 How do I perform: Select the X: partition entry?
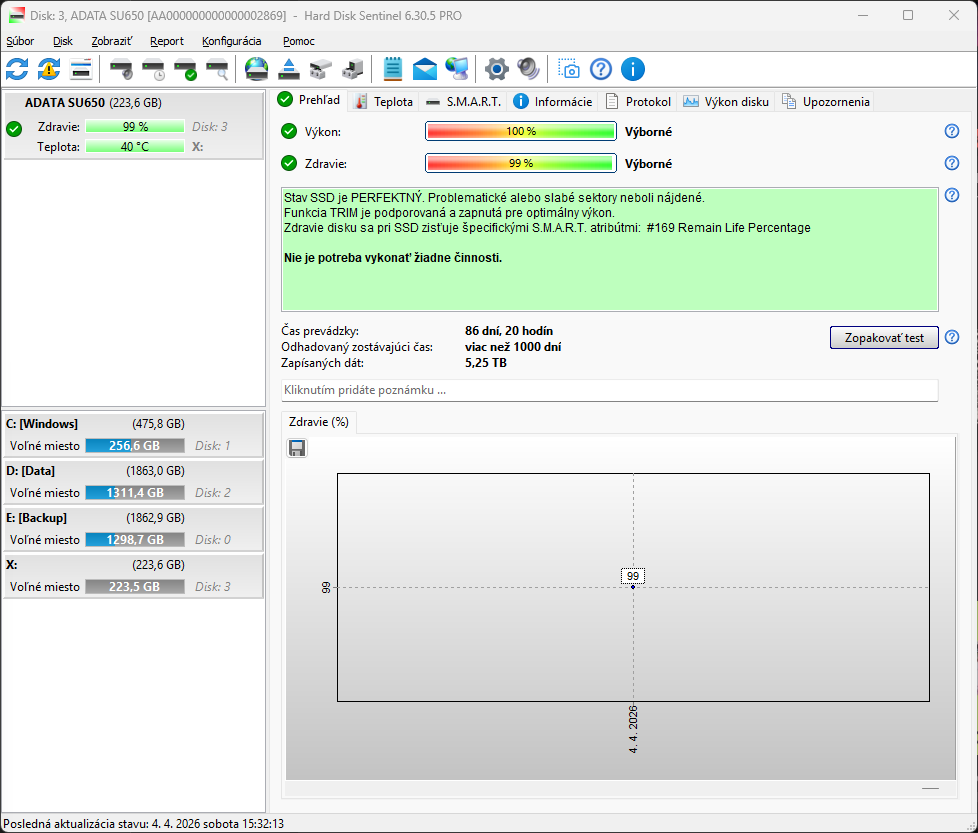[x=133, y=575]
